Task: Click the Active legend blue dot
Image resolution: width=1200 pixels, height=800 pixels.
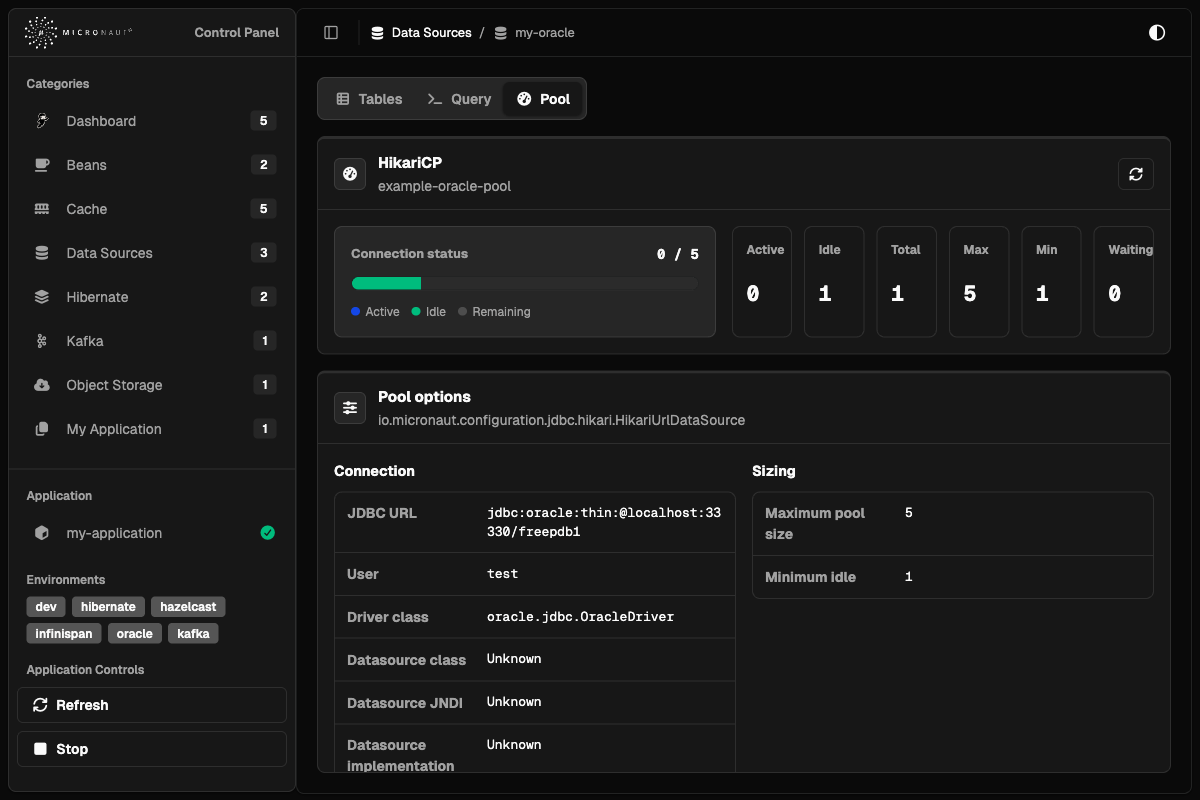Action: coord(355,312)
